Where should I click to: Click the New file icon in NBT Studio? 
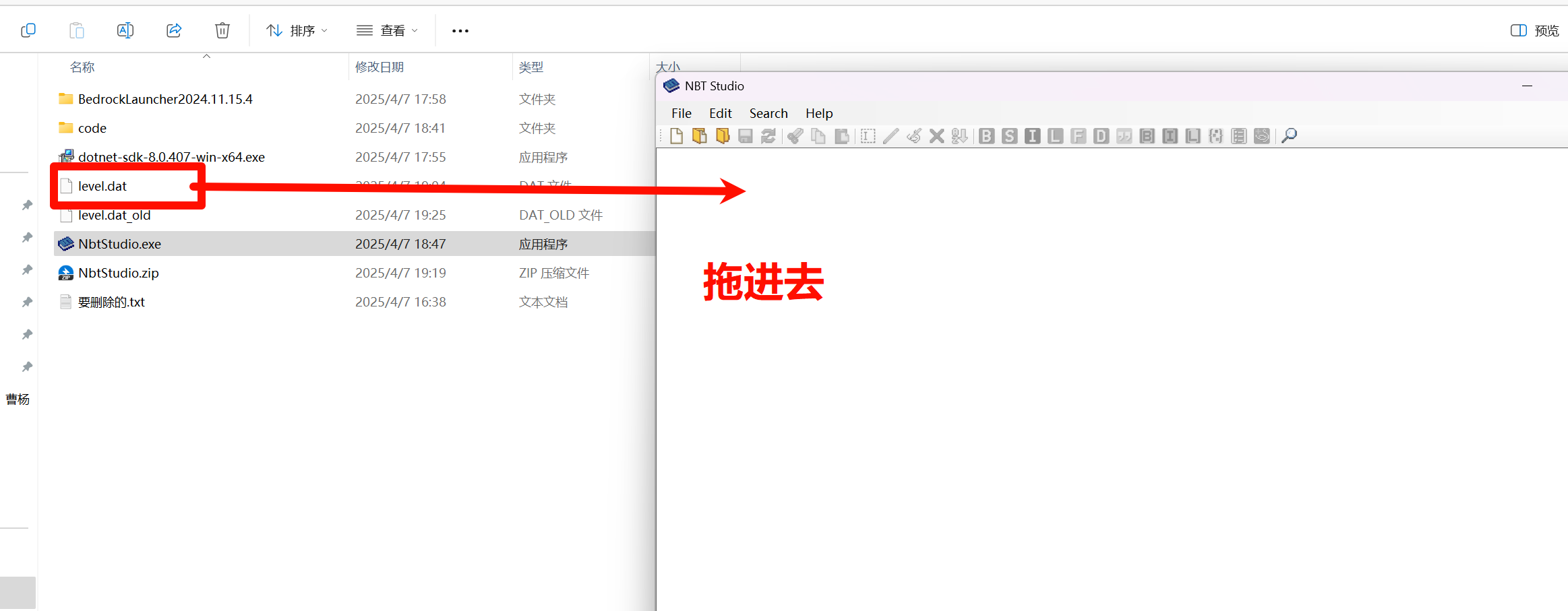coord(676,136)
